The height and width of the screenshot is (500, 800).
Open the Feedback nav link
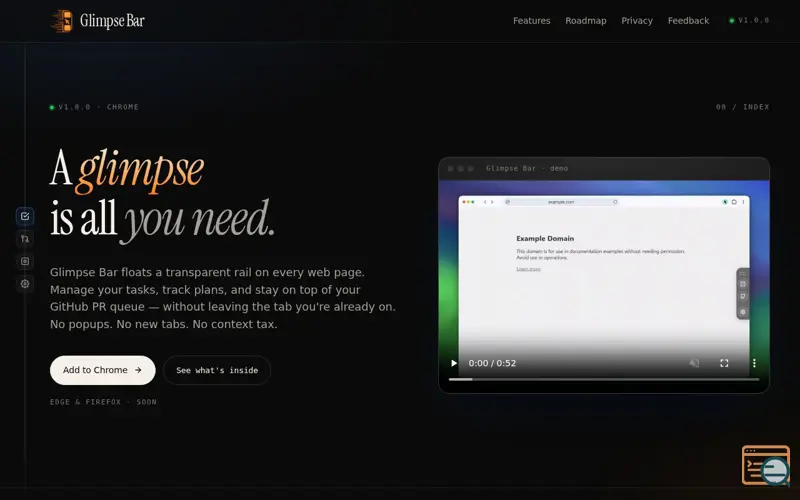688,21
